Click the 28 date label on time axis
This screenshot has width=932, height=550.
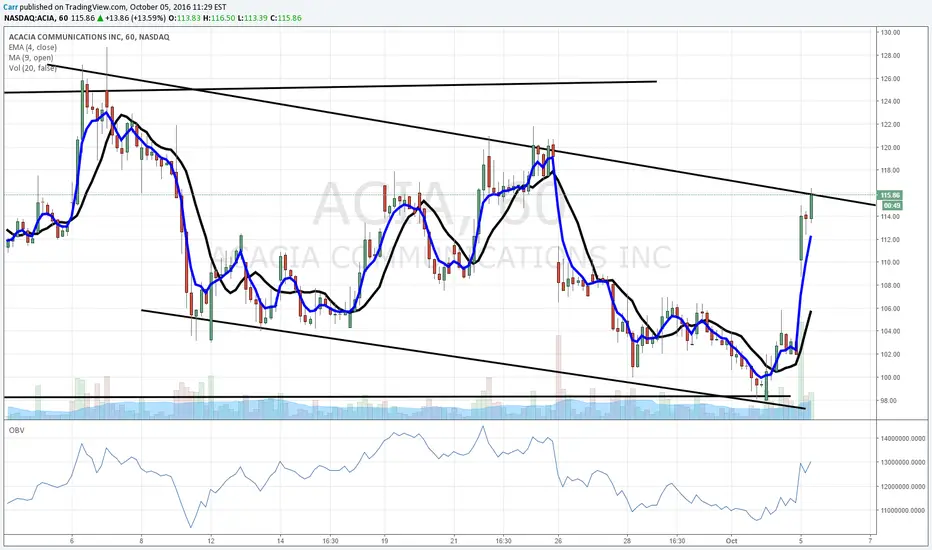[x=628, y=541]
